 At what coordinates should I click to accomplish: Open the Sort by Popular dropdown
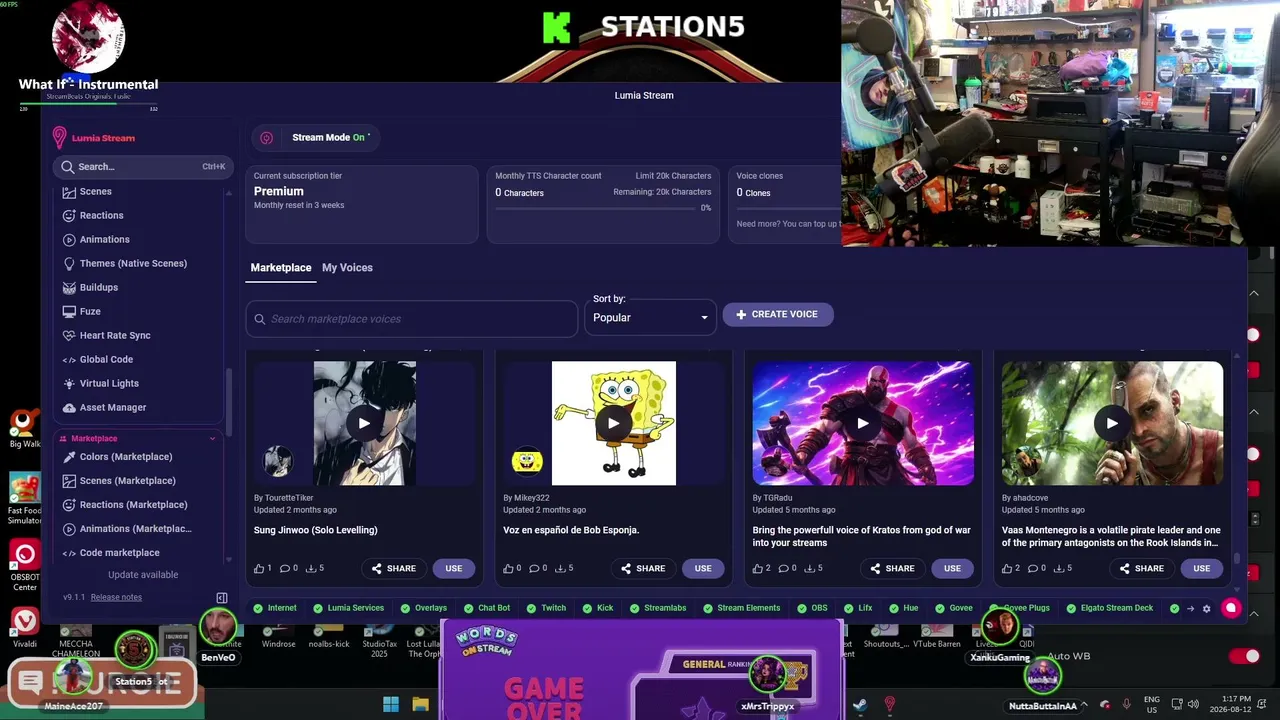coord(651,318)
